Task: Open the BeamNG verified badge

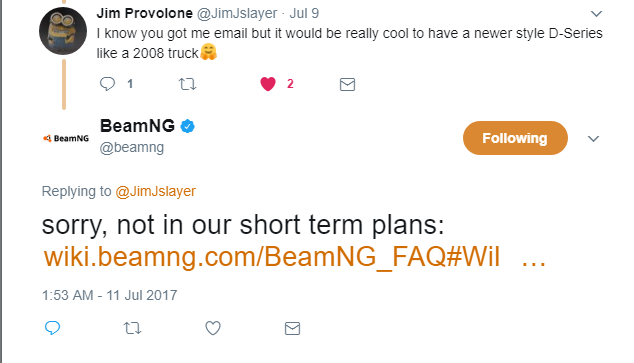Action: (187, 126)
